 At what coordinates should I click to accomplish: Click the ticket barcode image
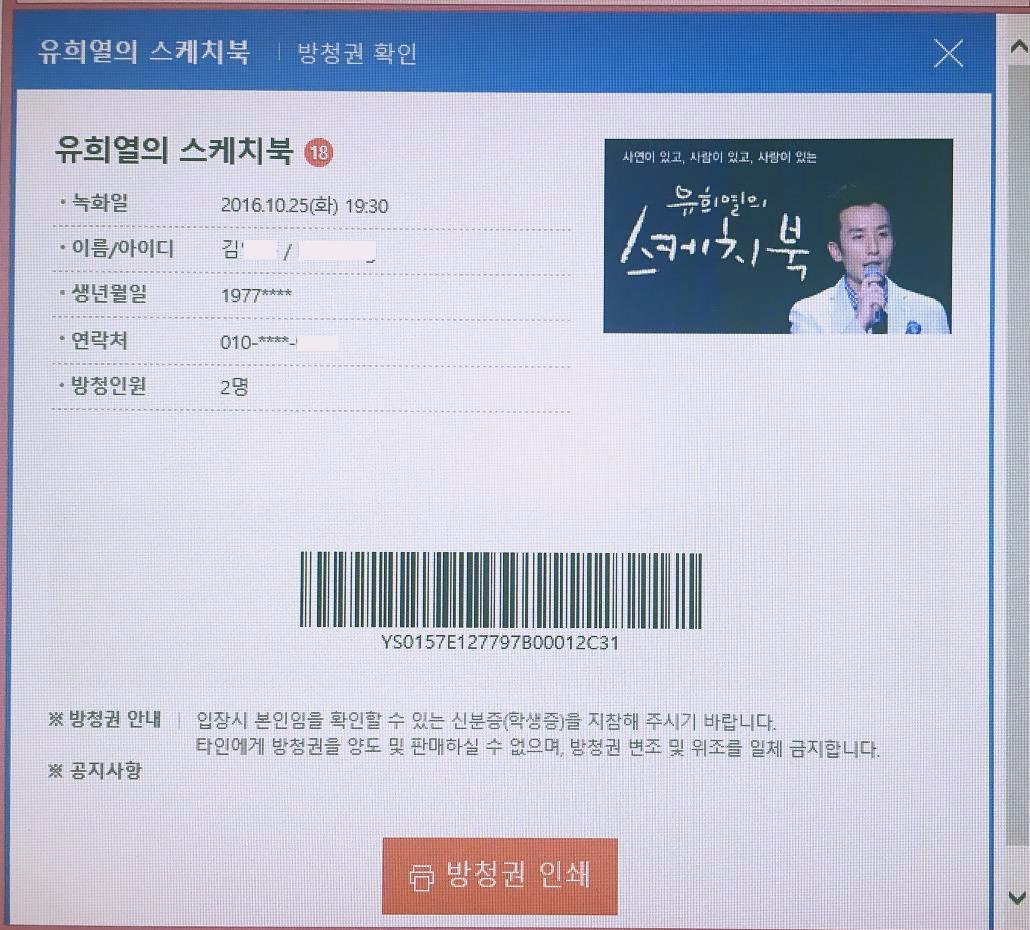[x=501, y=590]
